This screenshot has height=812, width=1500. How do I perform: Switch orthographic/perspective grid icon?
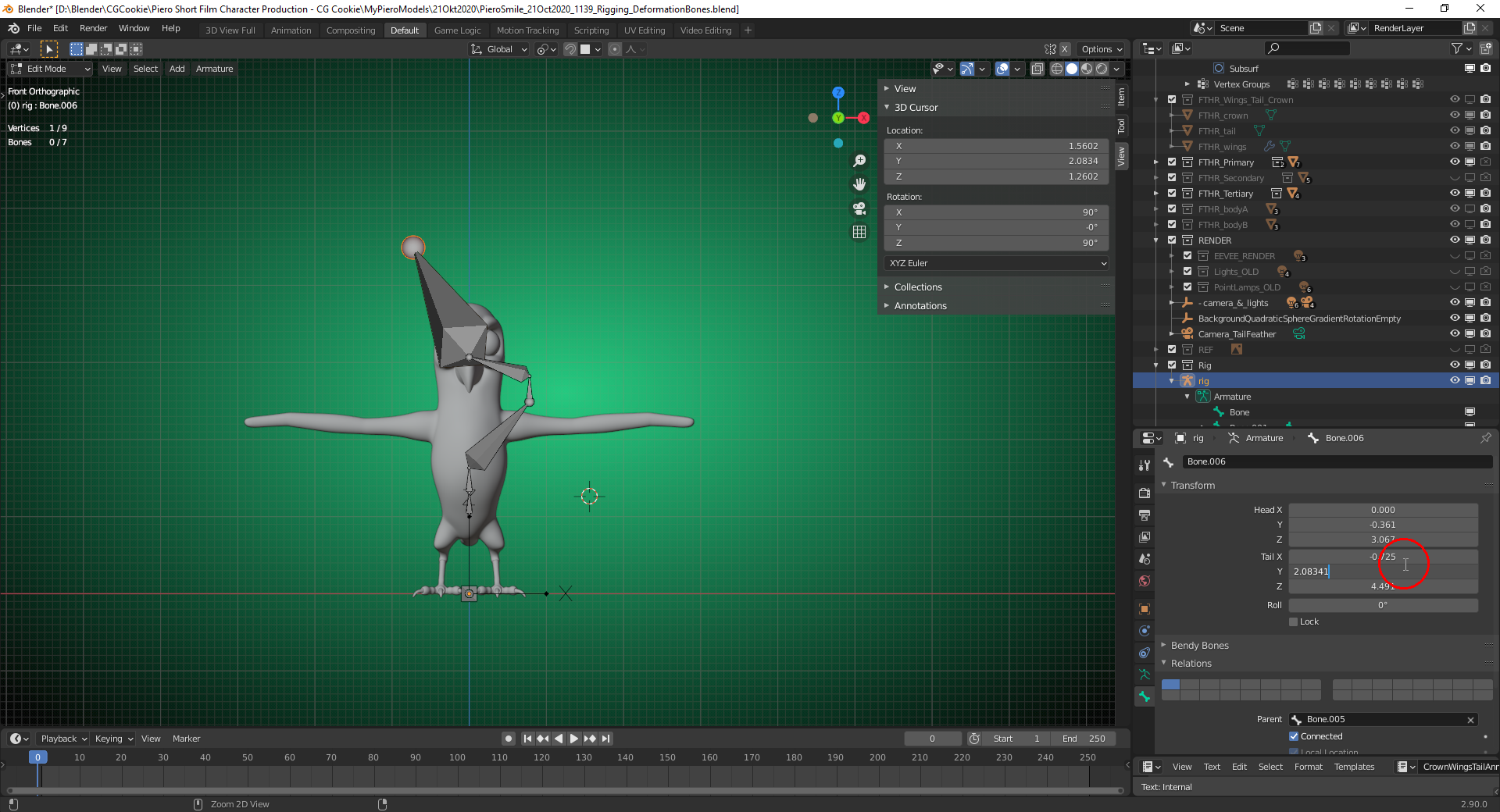point(859,232)
